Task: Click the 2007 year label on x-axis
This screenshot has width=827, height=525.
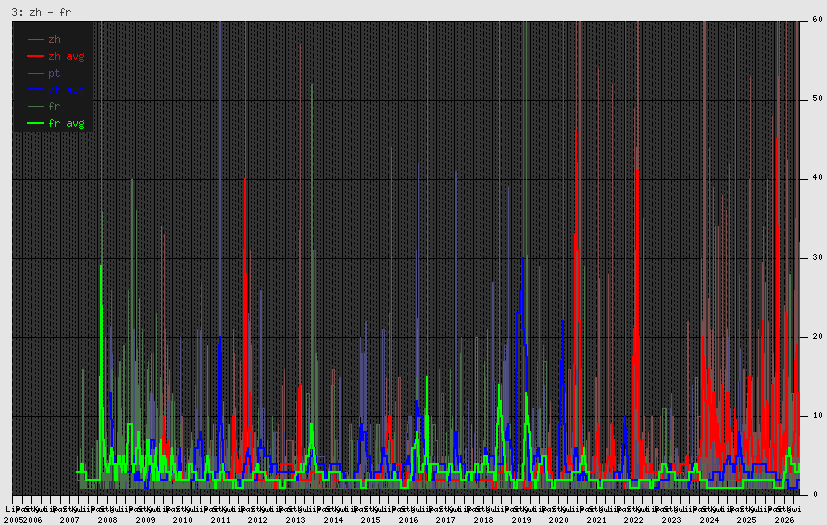Action: click(70, 520)
